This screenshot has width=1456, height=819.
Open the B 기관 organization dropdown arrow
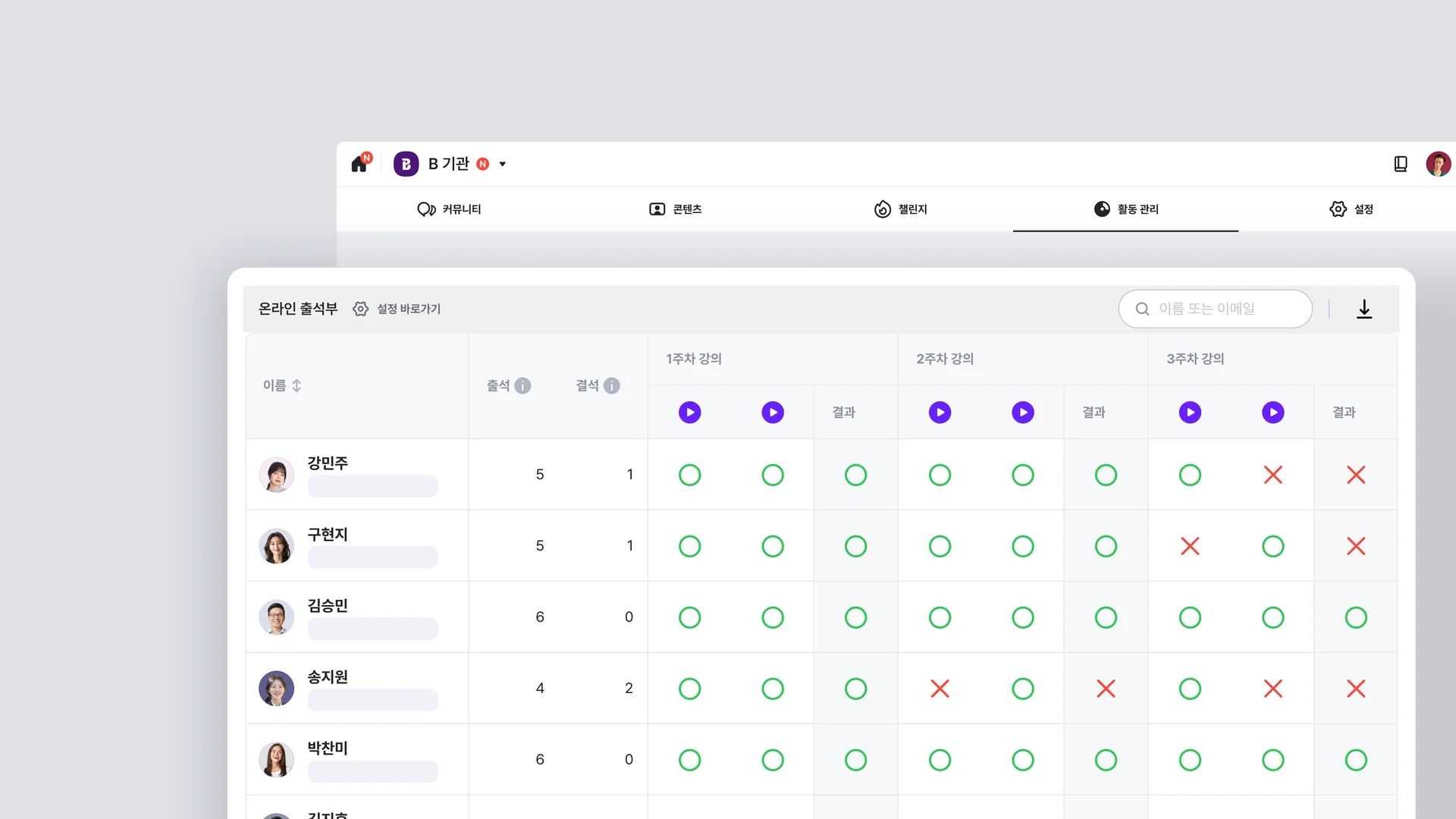pos(502,164)
